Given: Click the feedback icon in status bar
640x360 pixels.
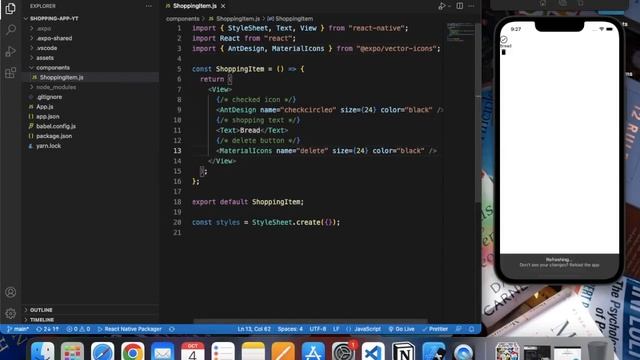Looking at the screenshot, I should click(459, 329).
